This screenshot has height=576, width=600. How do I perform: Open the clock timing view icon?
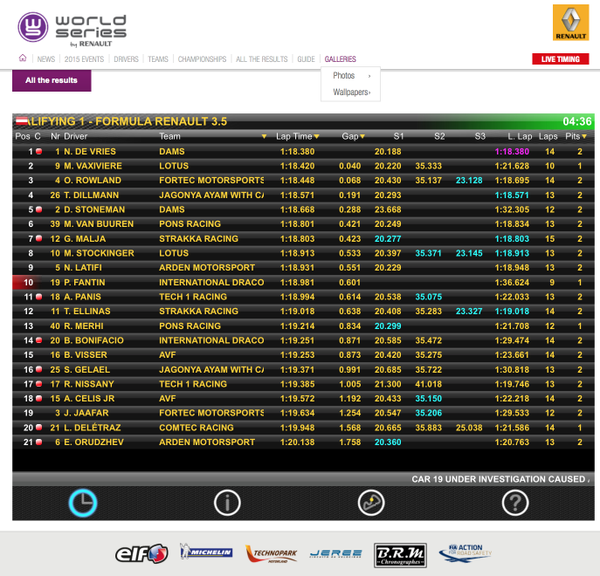[83, 503]
